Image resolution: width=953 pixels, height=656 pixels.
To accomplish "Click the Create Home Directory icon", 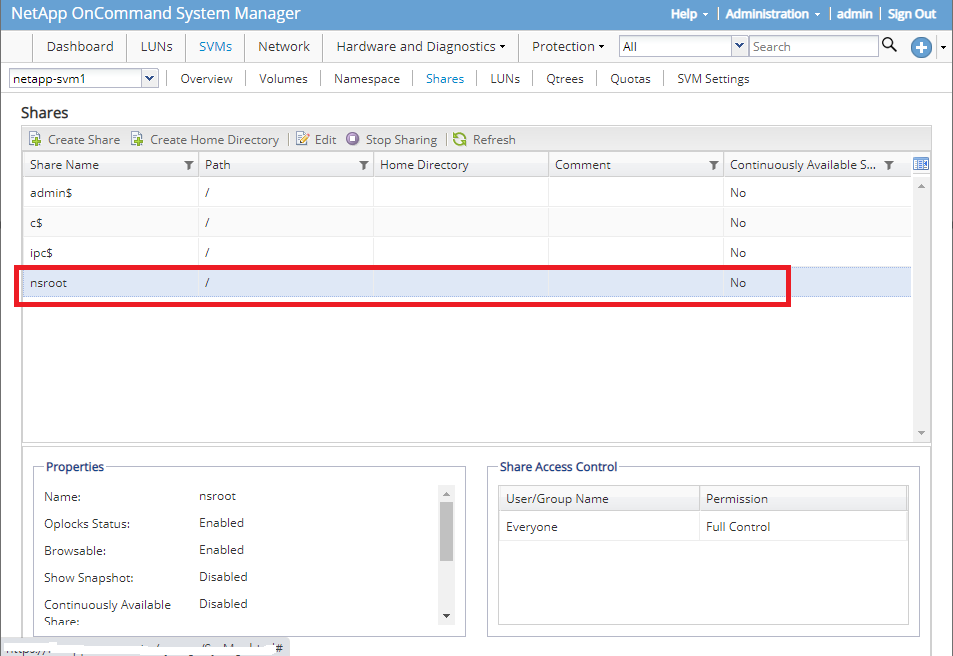I will click(138, 140).
